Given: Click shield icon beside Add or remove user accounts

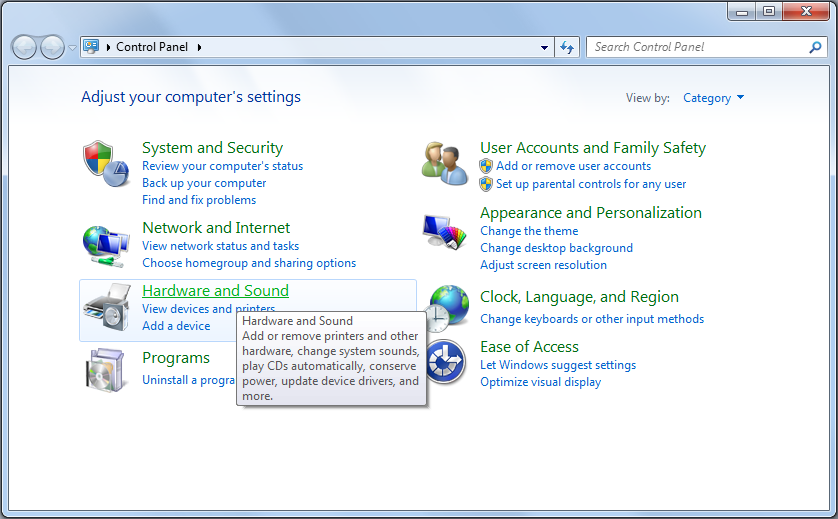Looking at the screenshot, I should pyautogui.click(x=486, y=166).
